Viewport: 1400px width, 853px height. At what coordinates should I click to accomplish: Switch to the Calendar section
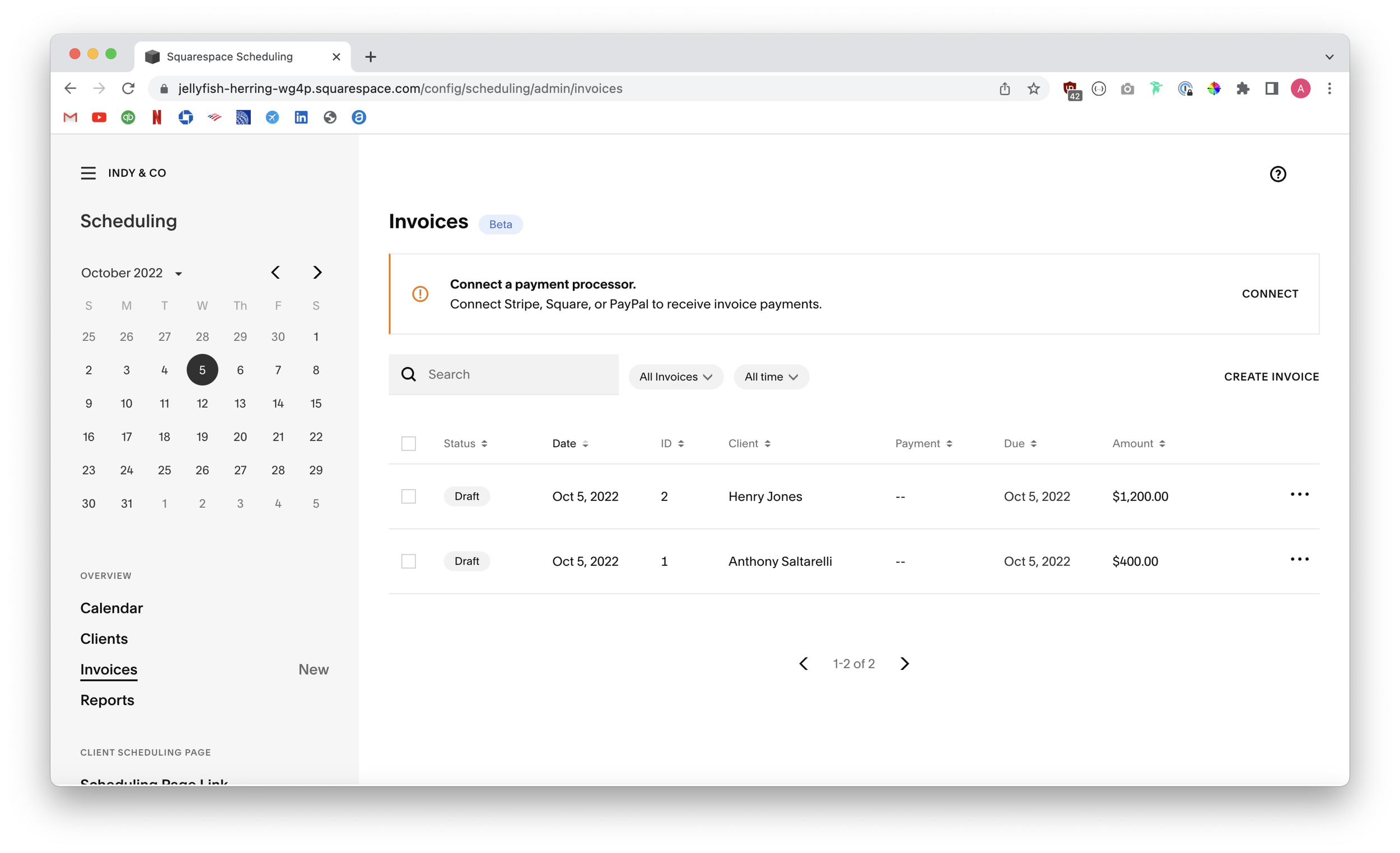point(111,608)
